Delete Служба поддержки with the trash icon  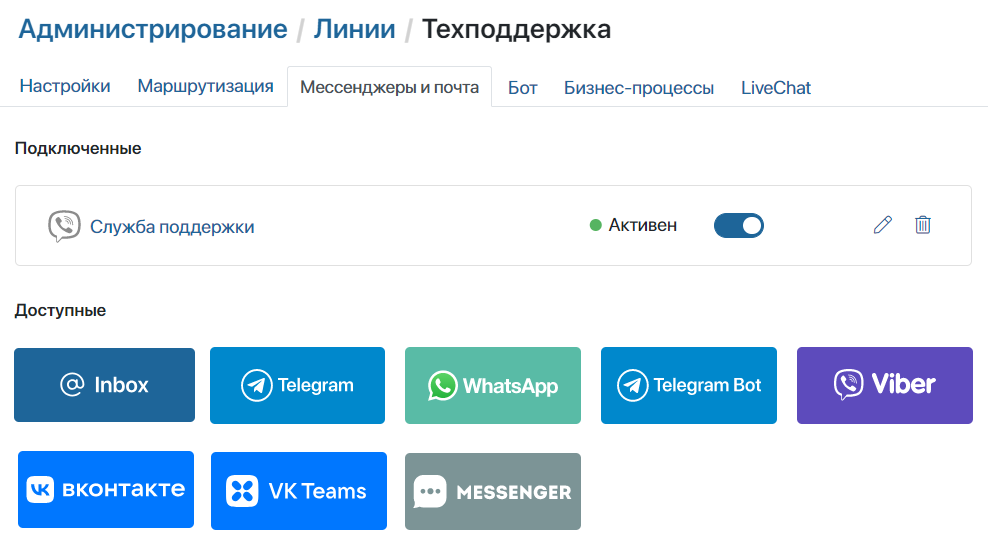pos(922,225)
